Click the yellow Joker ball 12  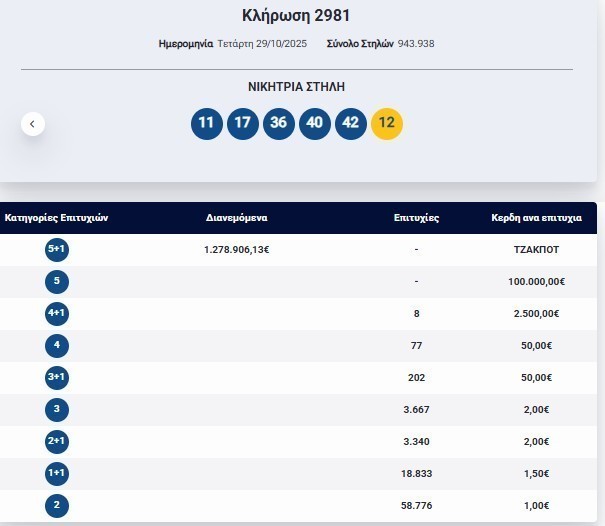386,124
